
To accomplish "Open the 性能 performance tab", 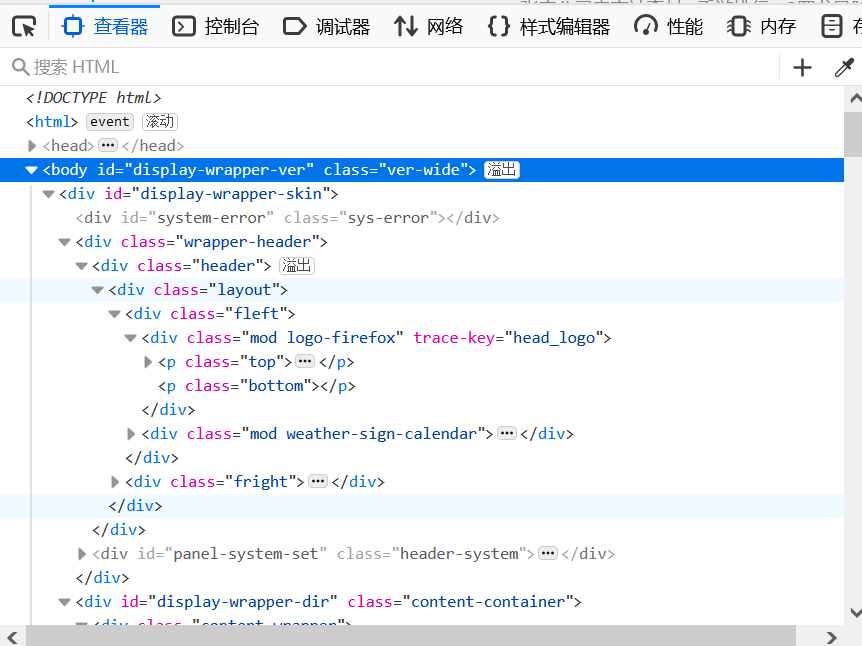I will (x=668, y=26).
